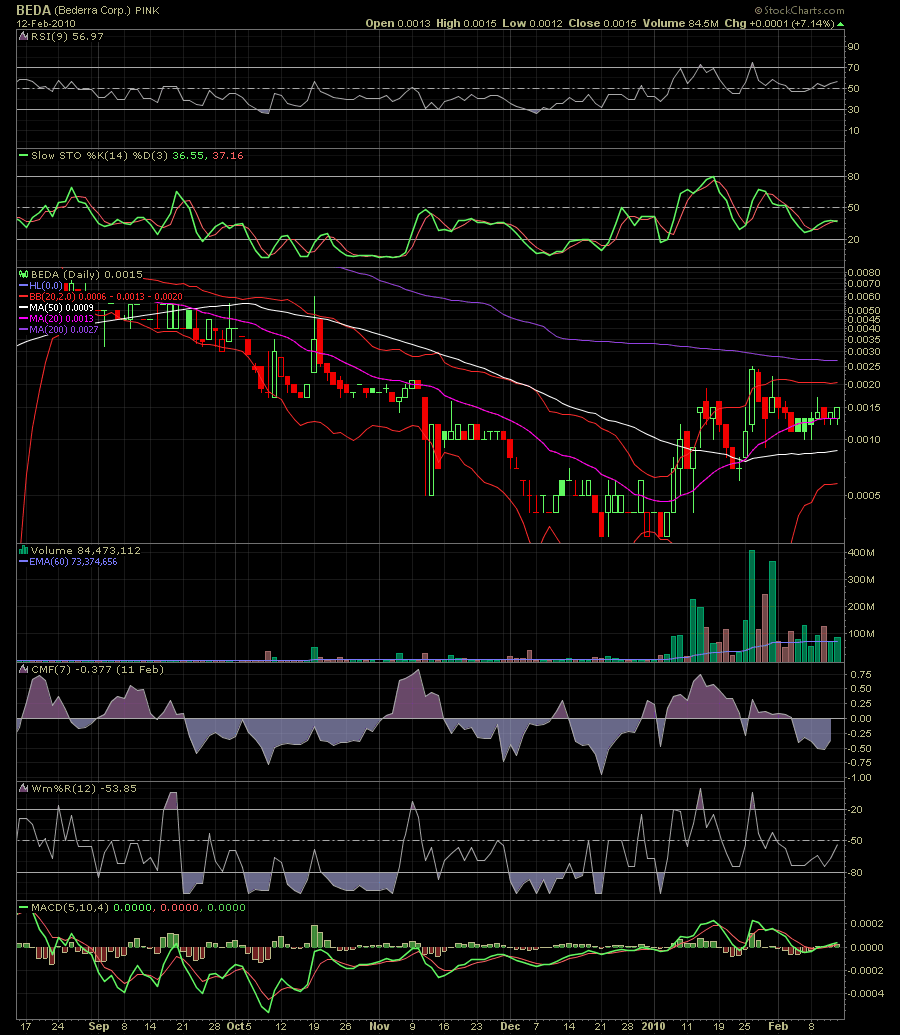
Task: Click the '80' Slow STO axis label
Action: 853,176
